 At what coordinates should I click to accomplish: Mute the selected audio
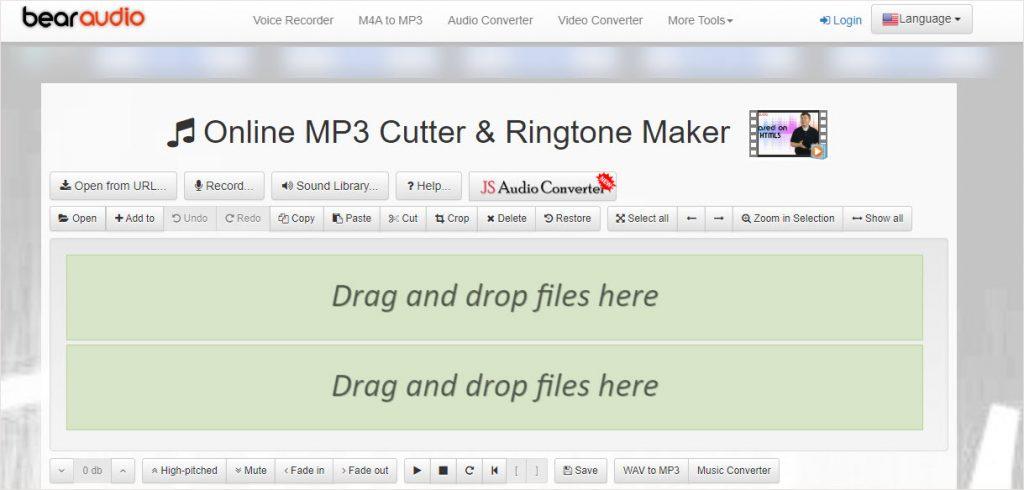(251, 470)
